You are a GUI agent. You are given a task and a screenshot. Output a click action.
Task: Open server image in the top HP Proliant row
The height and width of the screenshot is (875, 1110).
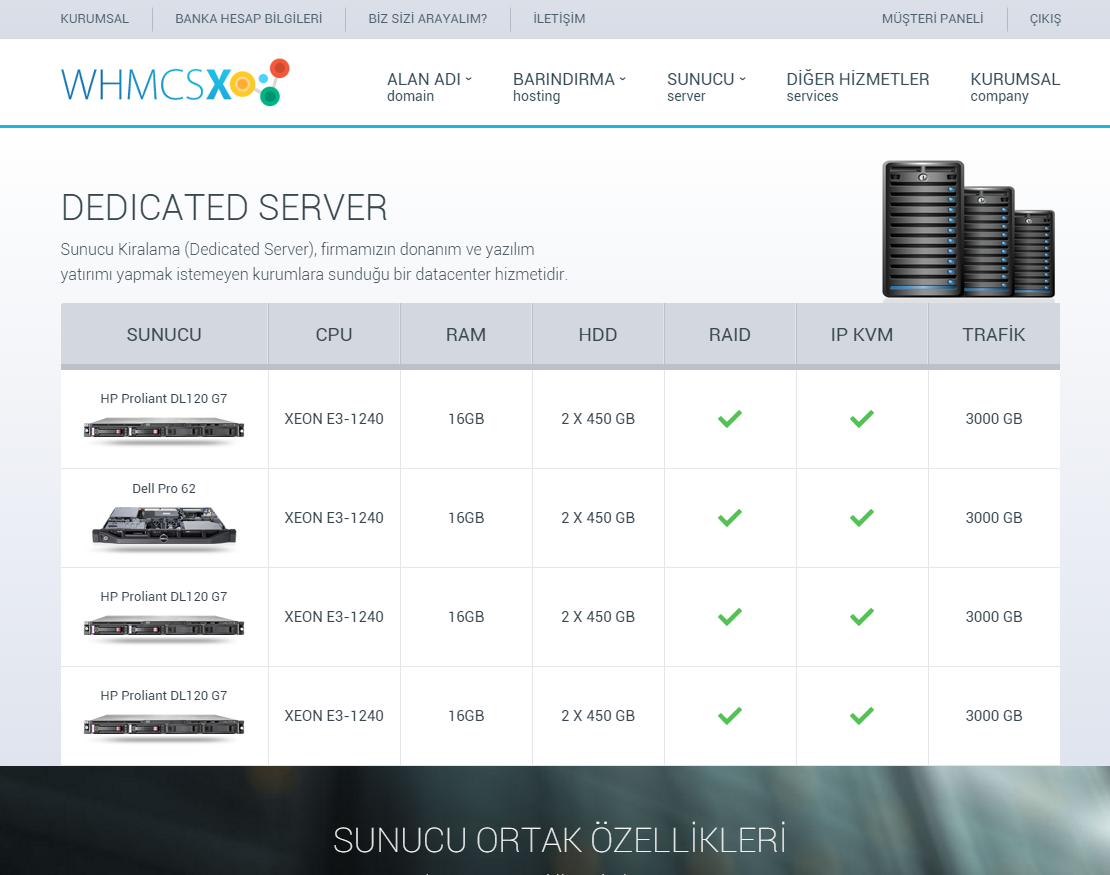(164, 429)
